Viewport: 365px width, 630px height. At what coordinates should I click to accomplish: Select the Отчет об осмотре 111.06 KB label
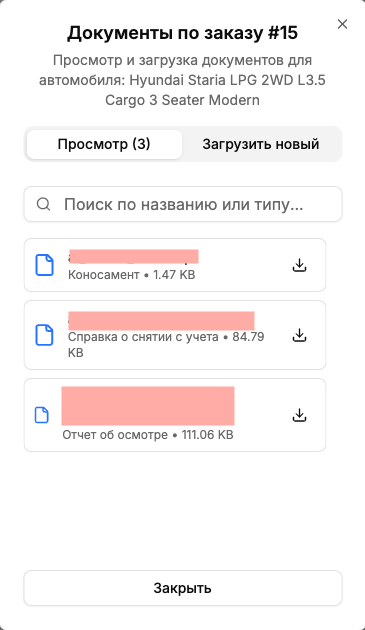tap(148, 435)
